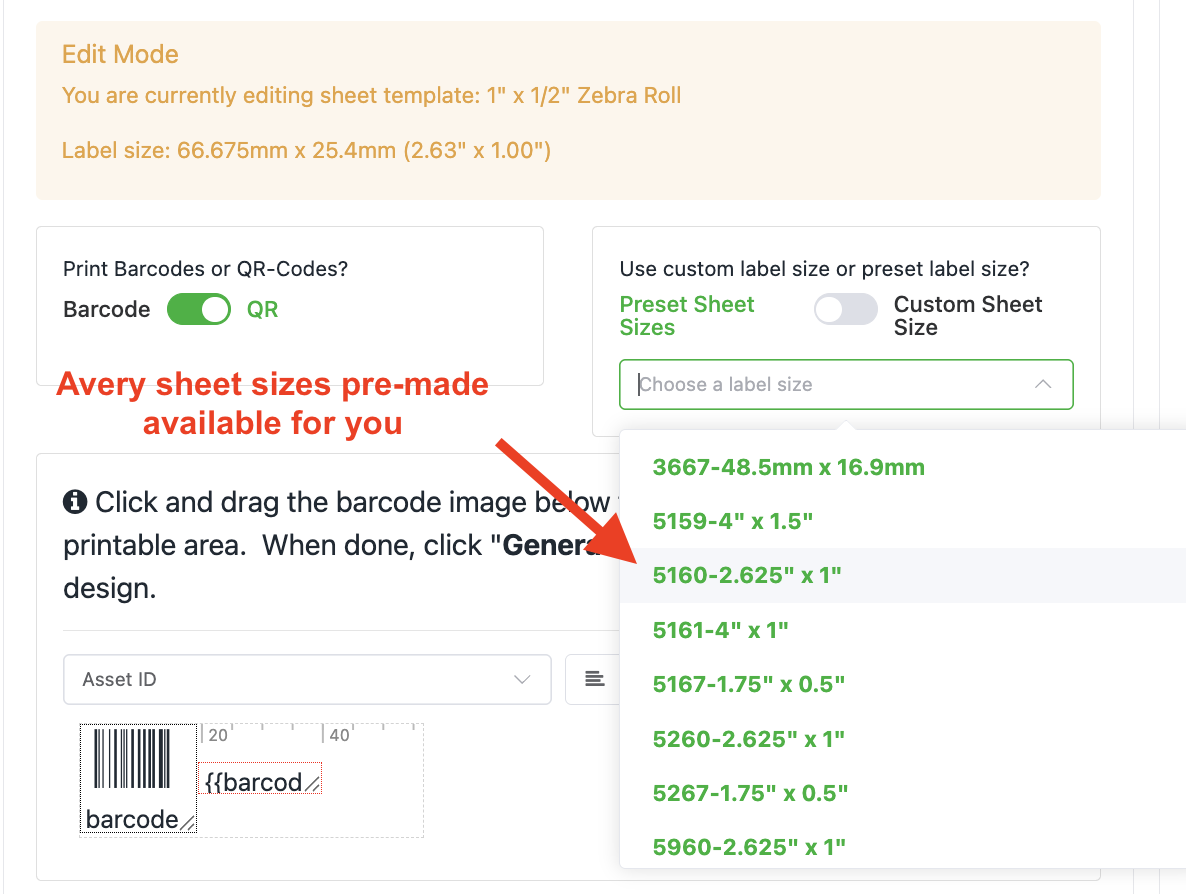Click the {{barcod text resize handle
This screenshot has width=1186, height=894.
click(x=312, y=785)
